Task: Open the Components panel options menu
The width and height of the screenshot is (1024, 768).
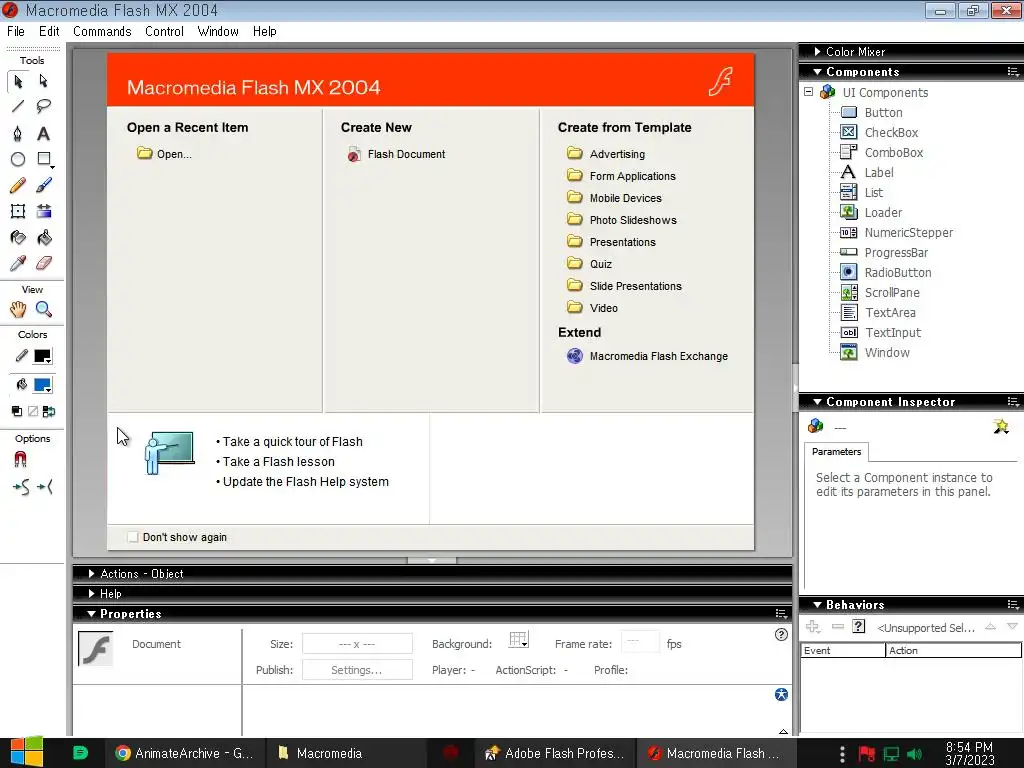Action: click(1012, 72)
